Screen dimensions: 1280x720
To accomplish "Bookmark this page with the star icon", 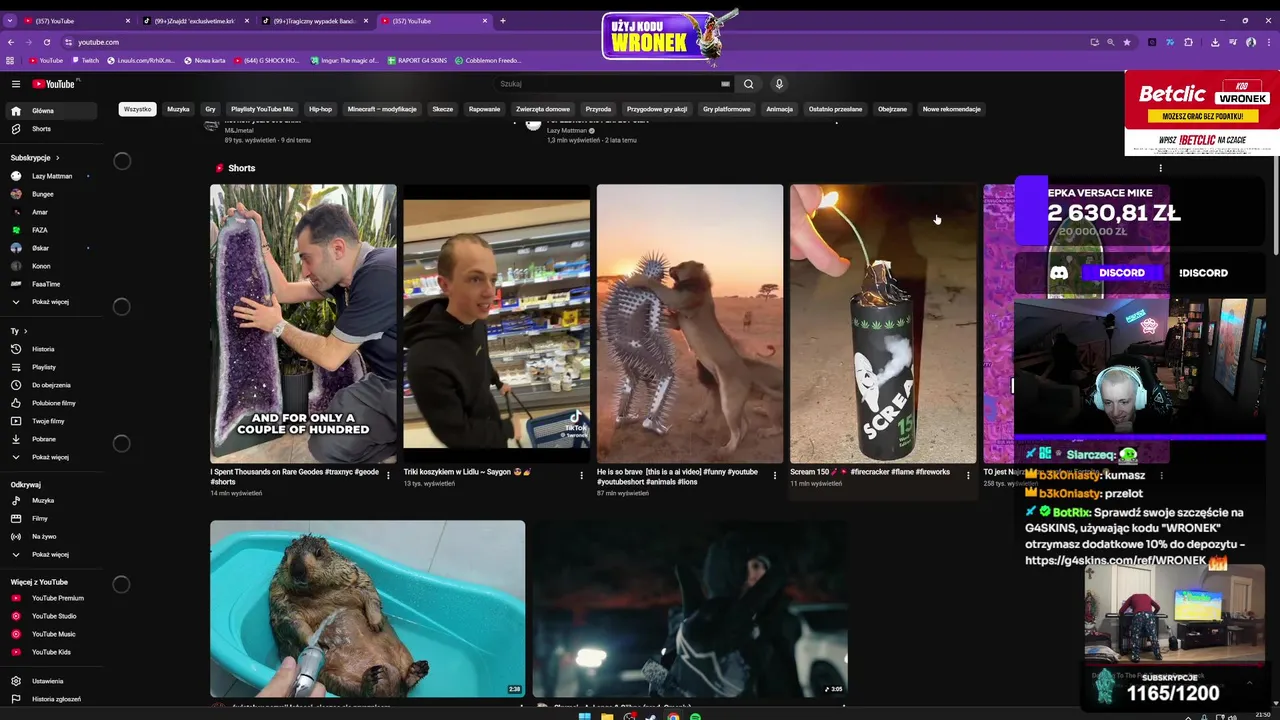I will coord(1127,42).
